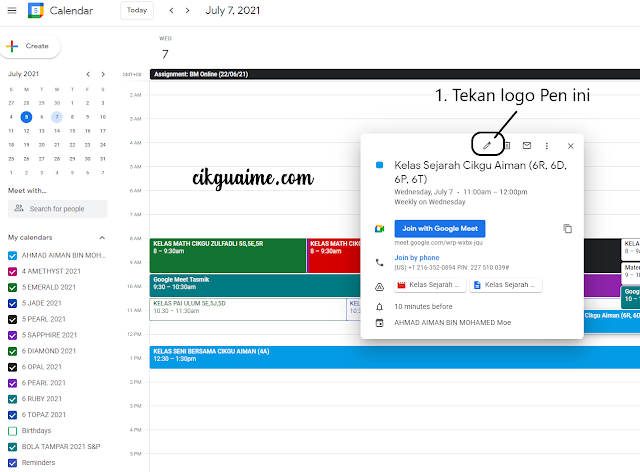Screen dimensions: 640x472
Task: Email guests using envelope icon
Action: pos(527,146)
